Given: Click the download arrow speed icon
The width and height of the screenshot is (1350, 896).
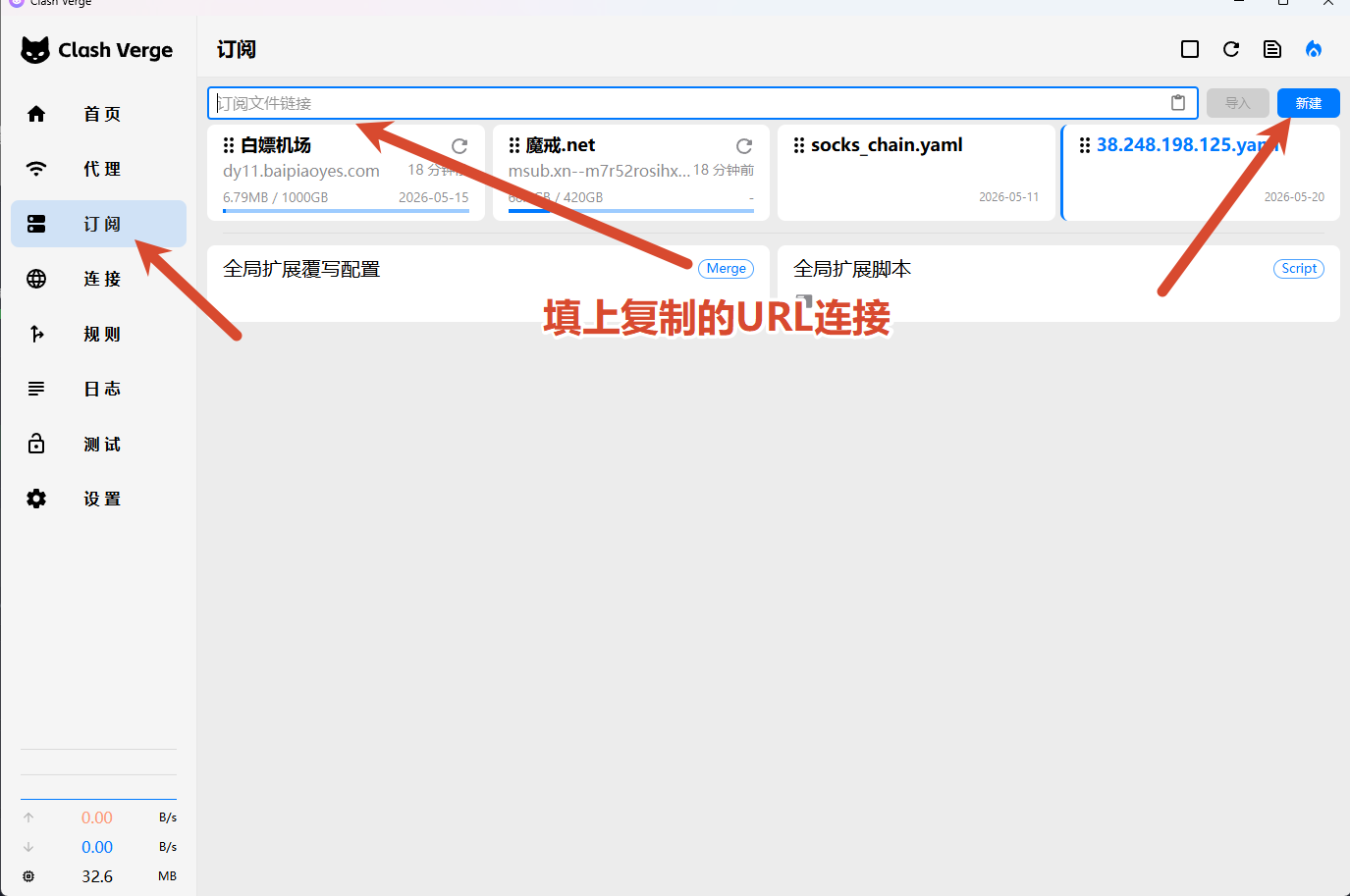Looking at the screenshot, I should click(28, 847).
